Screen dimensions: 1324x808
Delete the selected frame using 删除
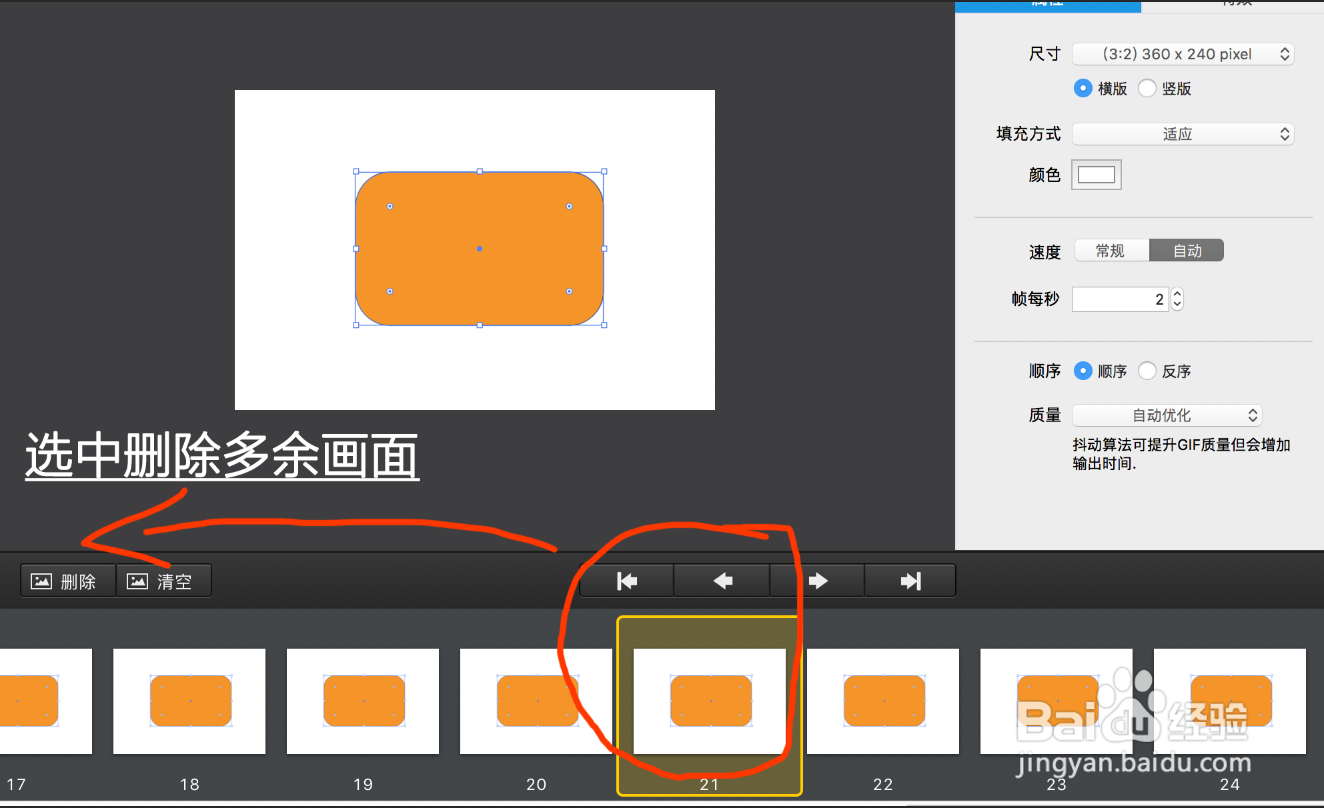(67, 580)
